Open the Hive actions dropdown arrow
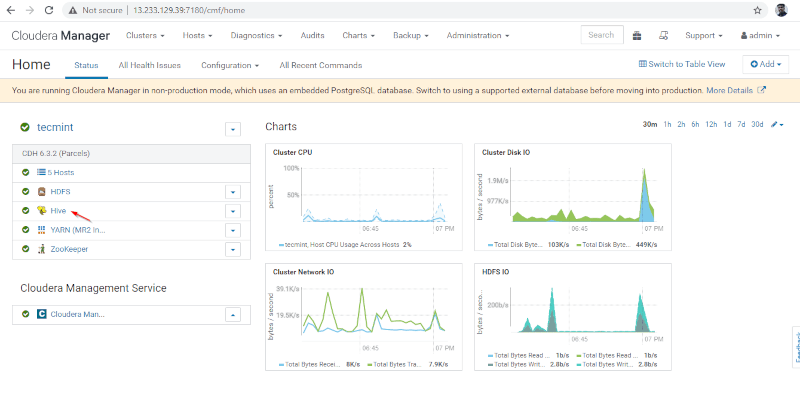Viewport: 800px width, 409px height. pyautogui.click(x=233, y=211)
